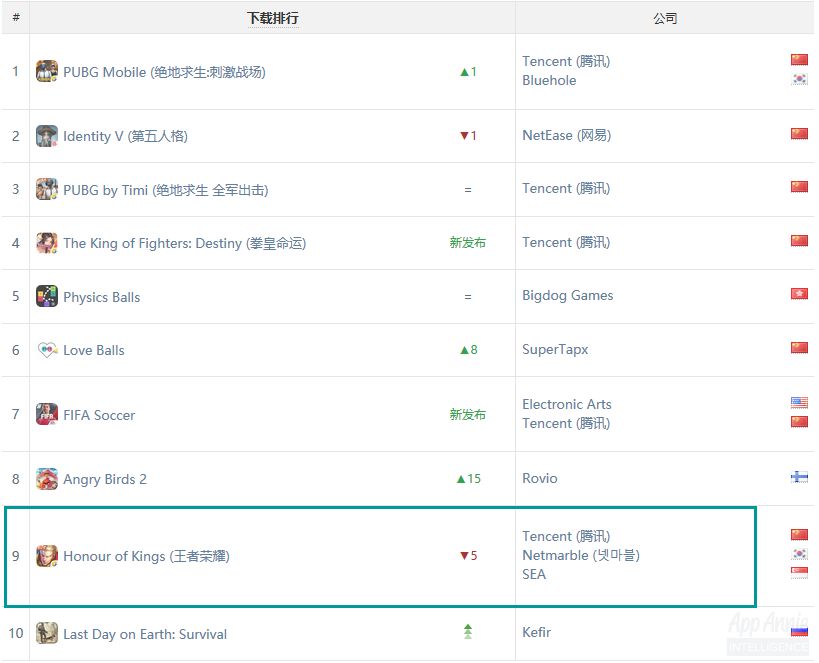819x663 pixels.
Task: Click the Physics Balls app icon
Action: click(46, 296)
